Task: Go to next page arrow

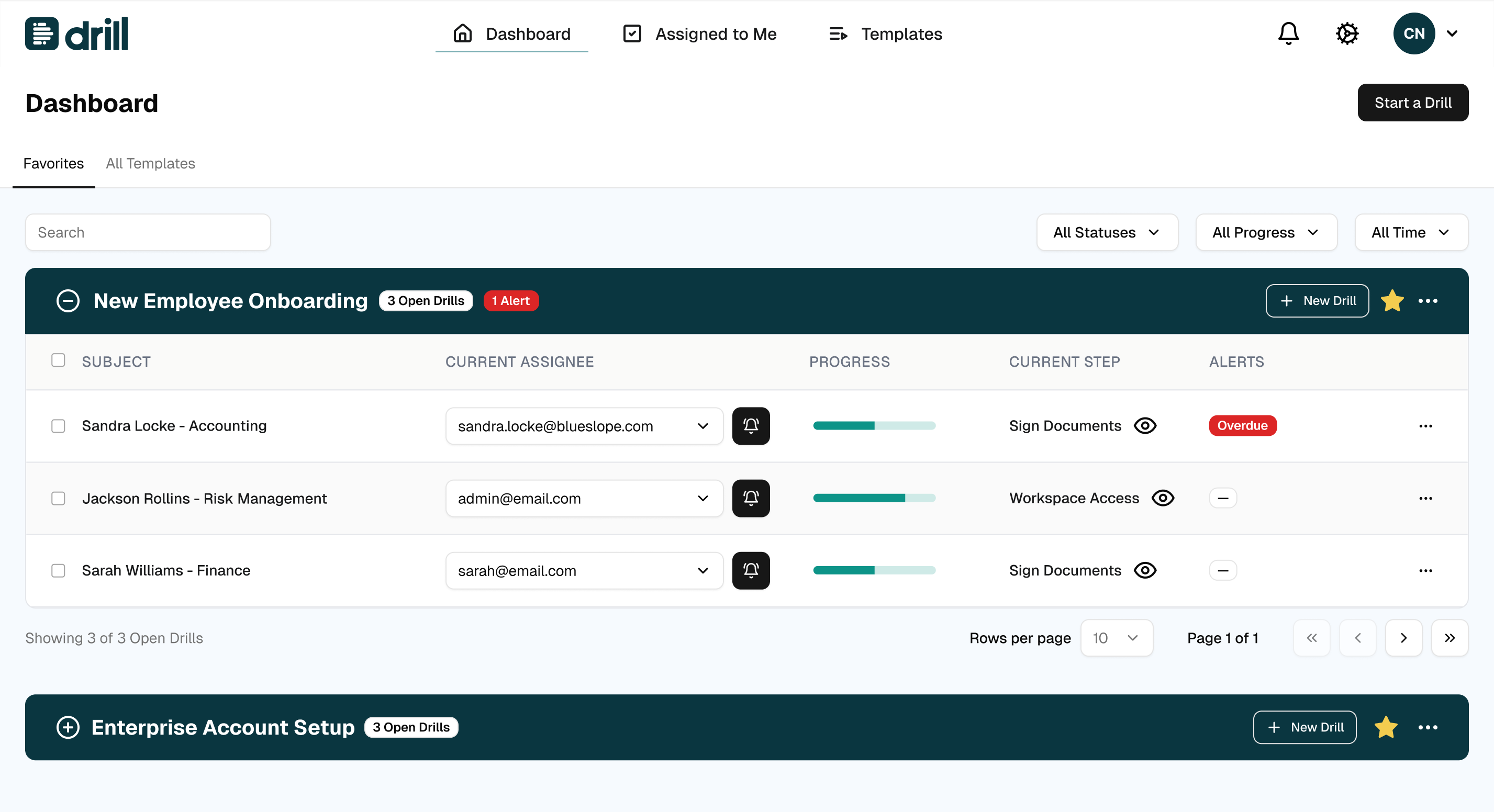Action: coord(1403,638)
